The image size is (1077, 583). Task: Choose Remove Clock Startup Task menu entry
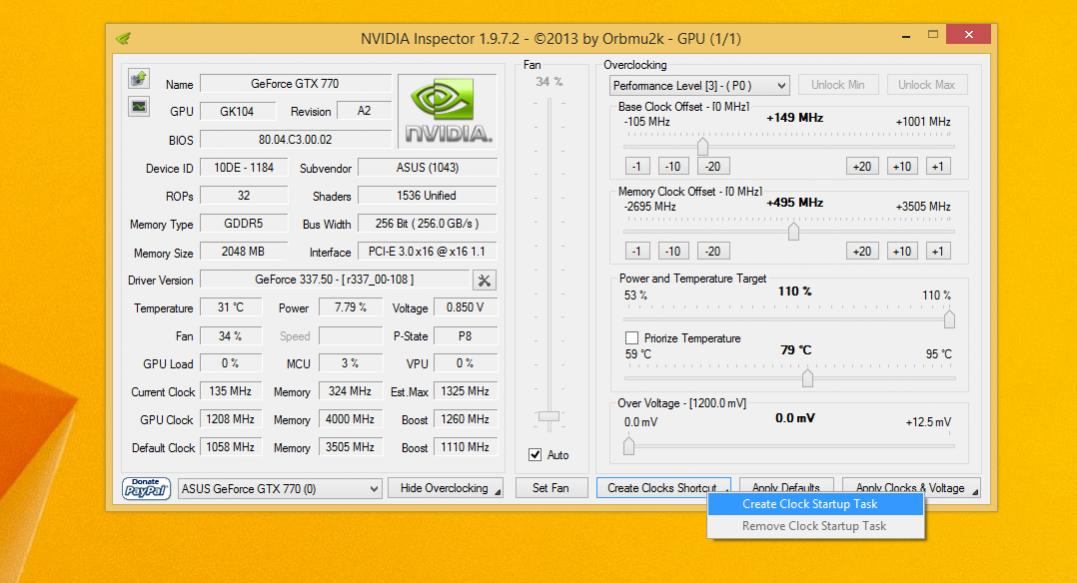coord(815,526)
